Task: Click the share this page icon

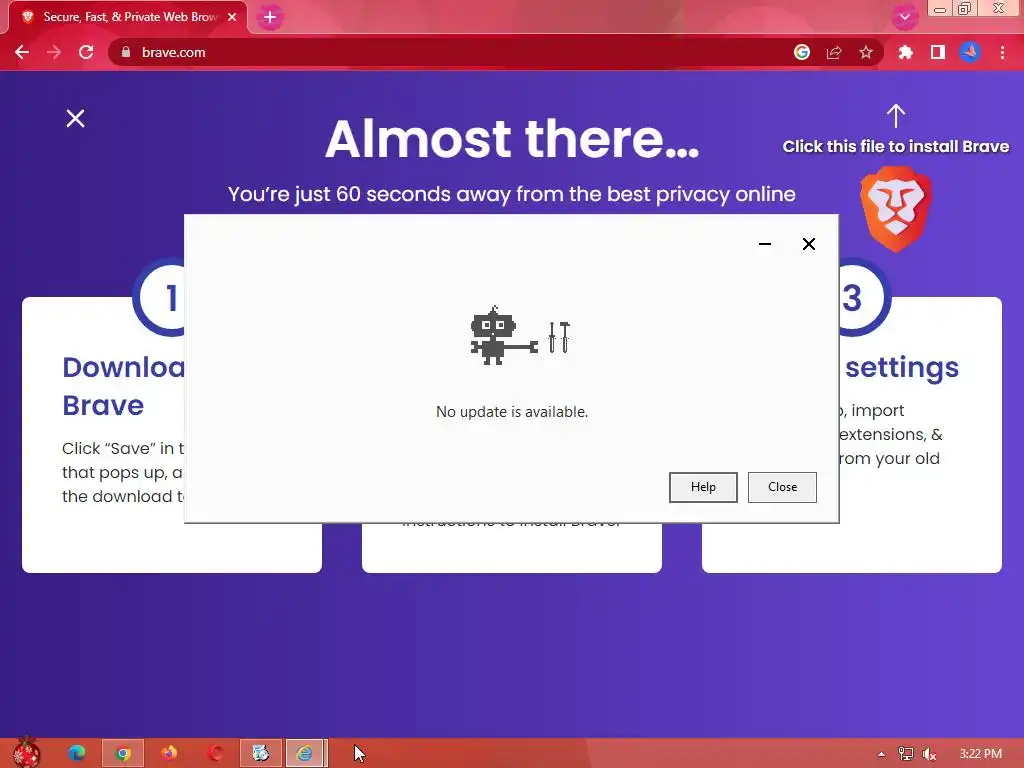Action: click(x=834, y=52)
